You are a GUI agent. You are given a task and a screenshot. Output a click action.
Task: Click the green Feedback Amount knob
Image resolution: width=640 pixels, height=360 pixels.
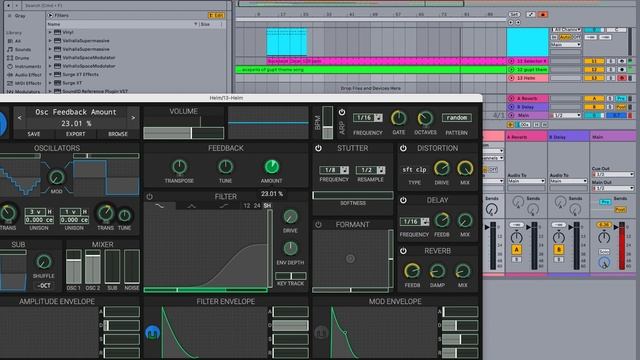pos(271,167)
